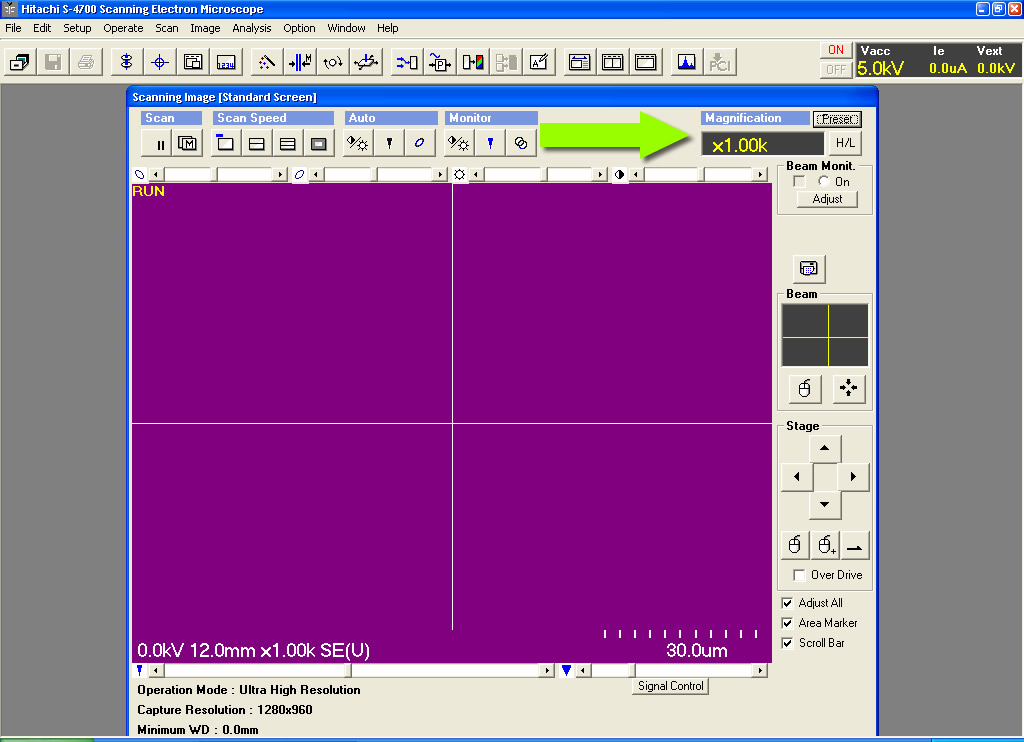This screenshot has width=1024, height=742.
Task: Tick the Beam Monit. checkbox
Action: pos(799,182)
